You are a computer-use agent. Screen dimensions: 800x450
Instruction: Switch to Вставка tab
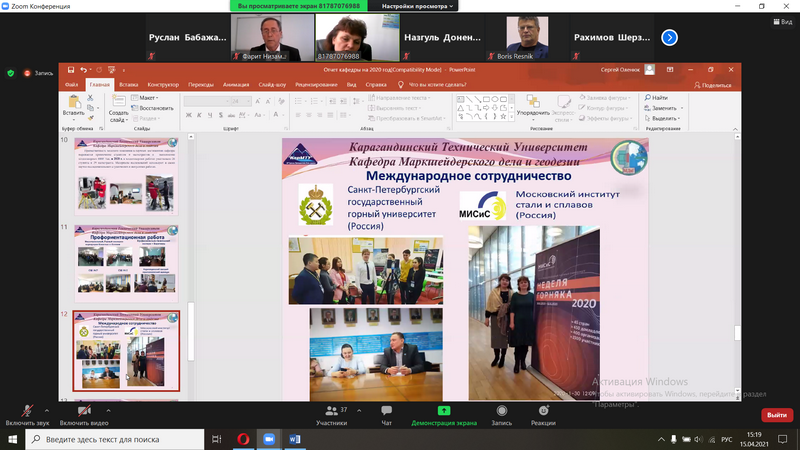click(x=129, y=85)
